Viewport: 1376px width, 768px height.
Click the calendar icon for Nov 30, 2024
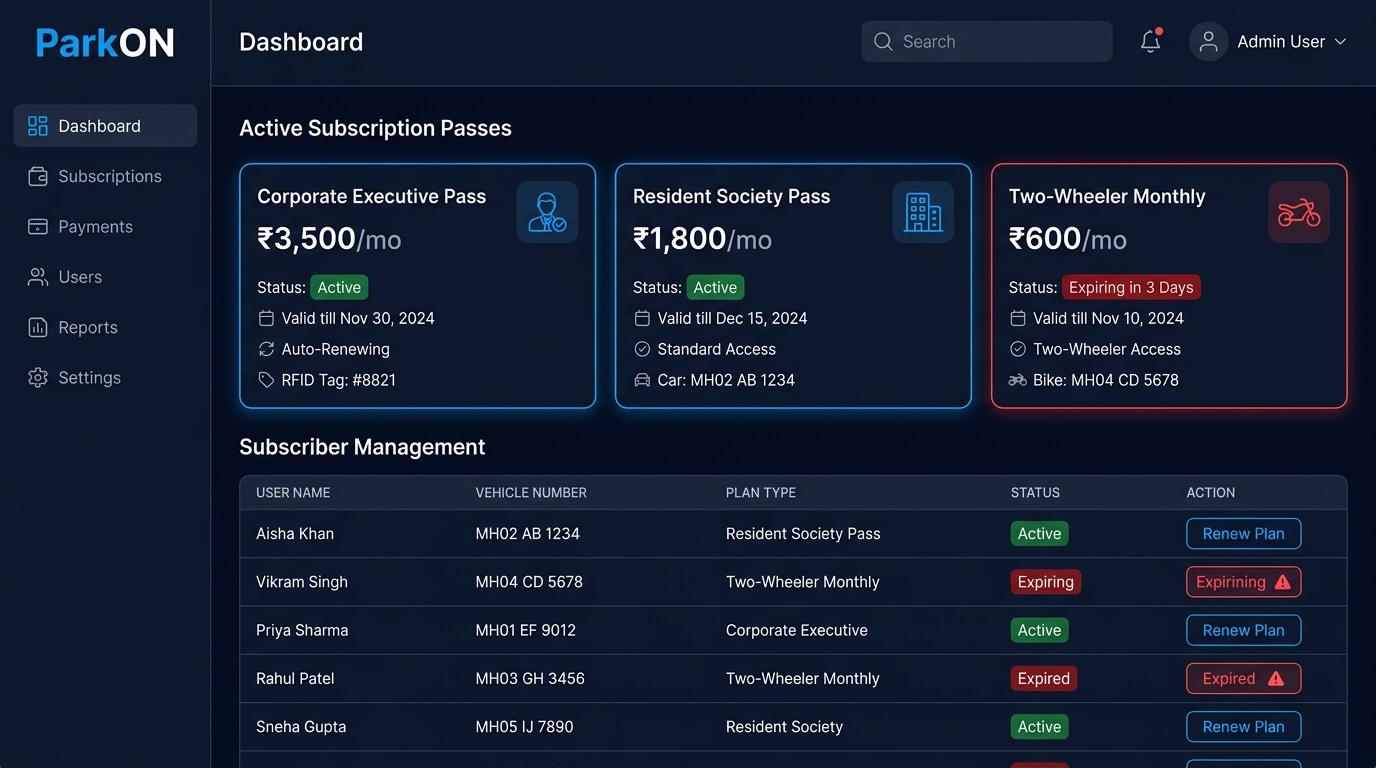pyautogui.click(x=266, y=318)
